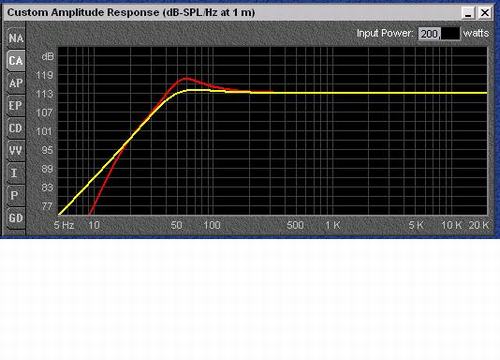
Task: Open the P phase tab
Action: (x=16, y=195)
